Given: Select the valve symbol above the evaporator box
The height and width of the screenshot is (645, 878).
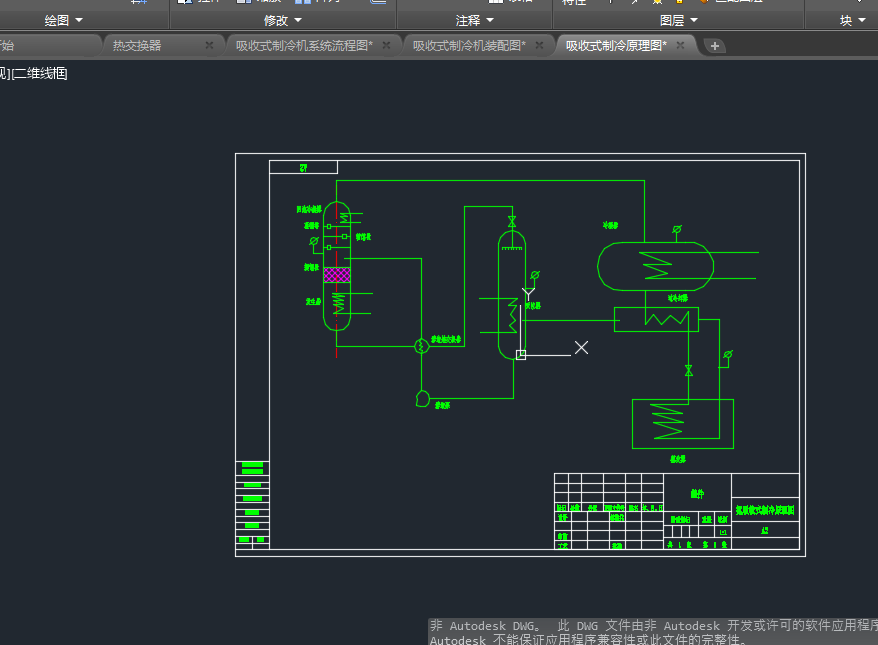Looking at the screenshot, I should click(689, 371).
